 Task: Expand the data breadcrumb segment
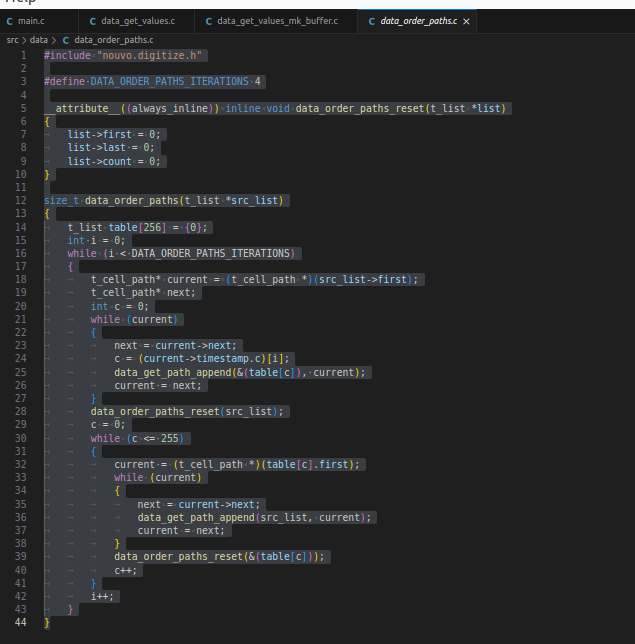click(38, 39)
